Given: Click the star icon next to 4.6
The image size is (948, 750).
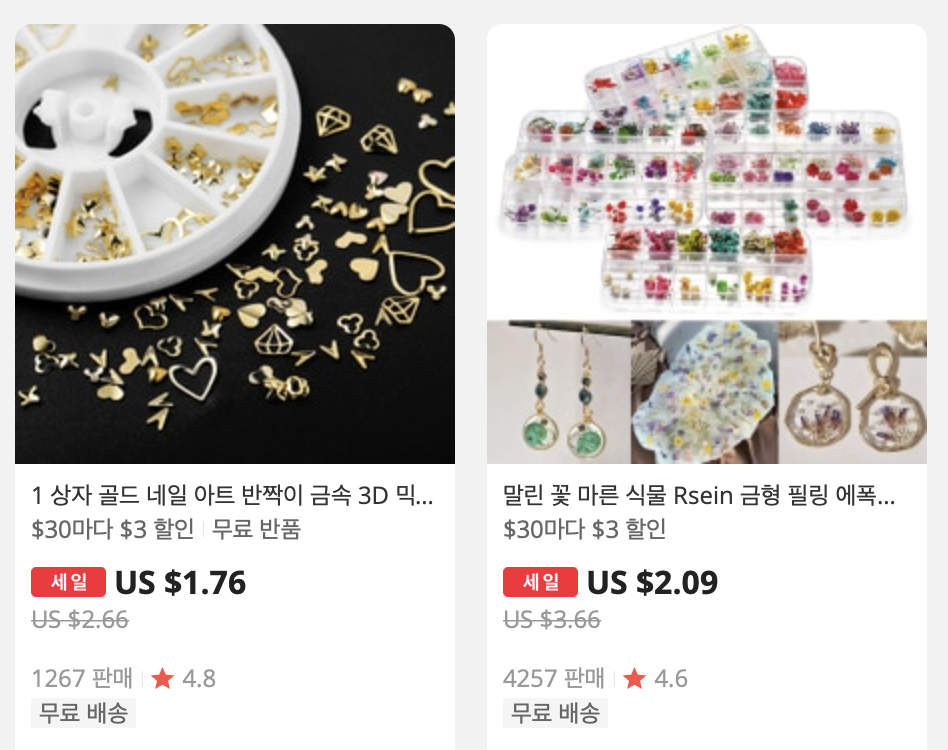Looking at the screenshot, I should coord(634,679).
